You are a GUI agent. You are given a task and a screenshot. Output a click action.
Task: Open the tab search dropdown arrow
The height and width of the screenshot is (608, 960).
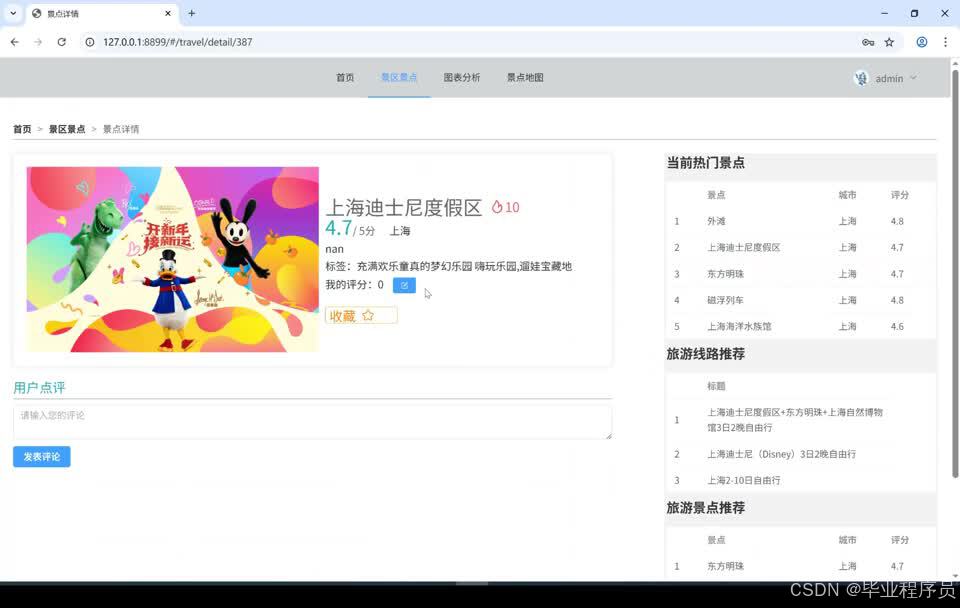click(x=13, y=13)
